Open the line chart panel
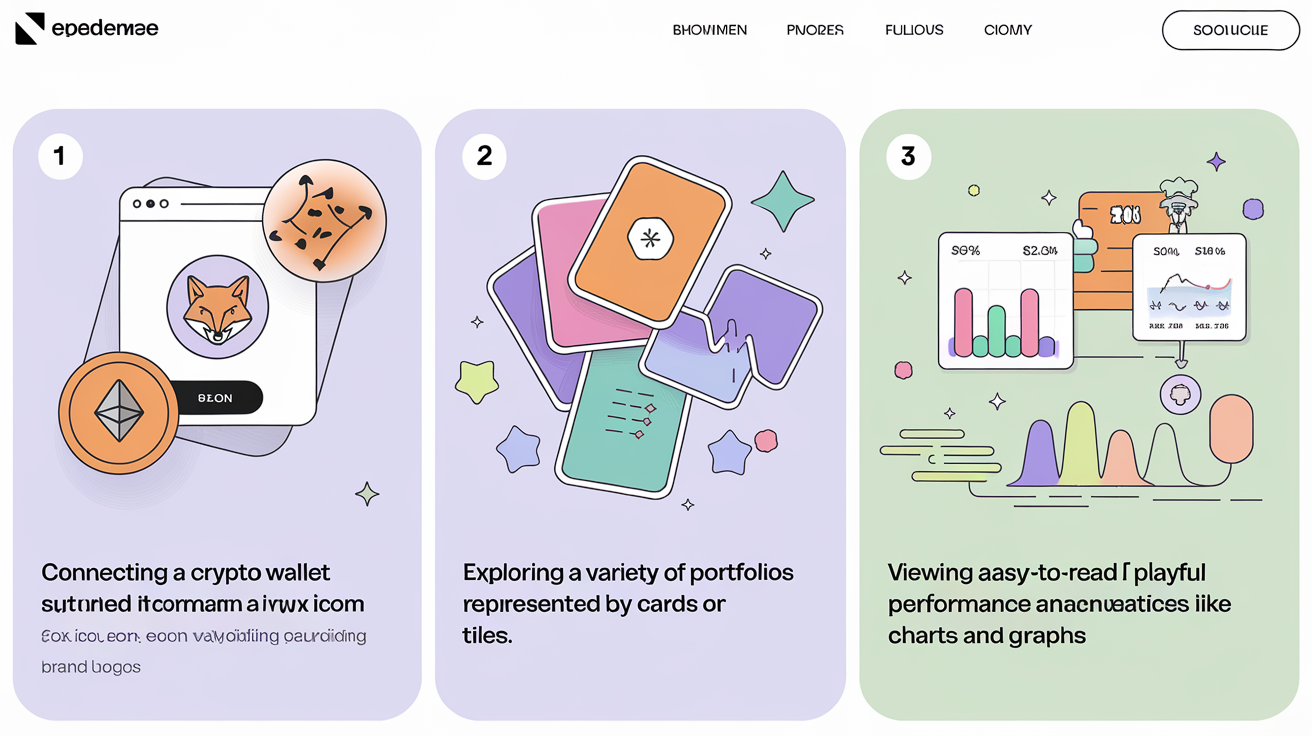Screen dimensions: 1312x736 (1189, 288)
